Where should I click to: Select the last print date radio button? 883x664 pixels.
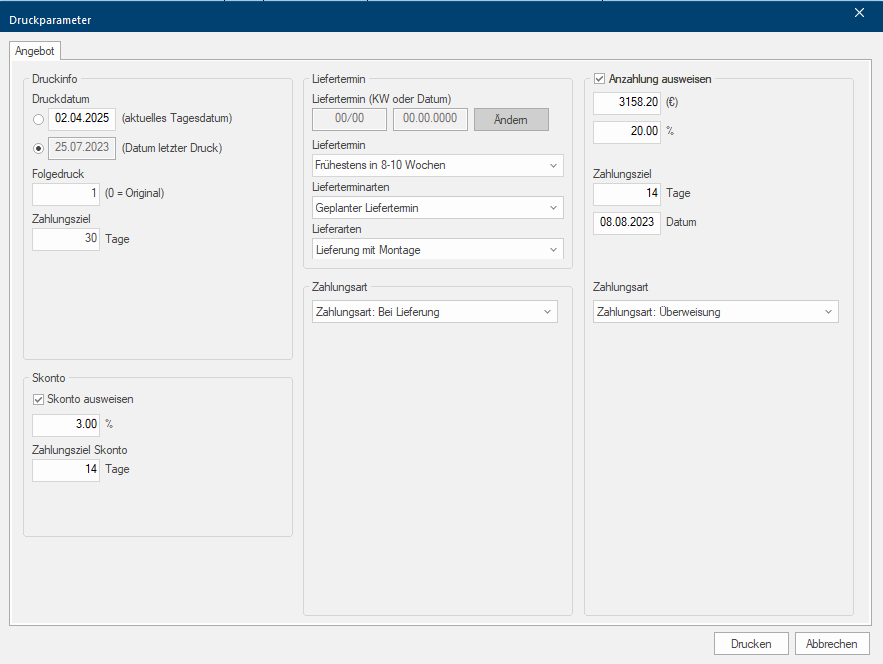39,149
